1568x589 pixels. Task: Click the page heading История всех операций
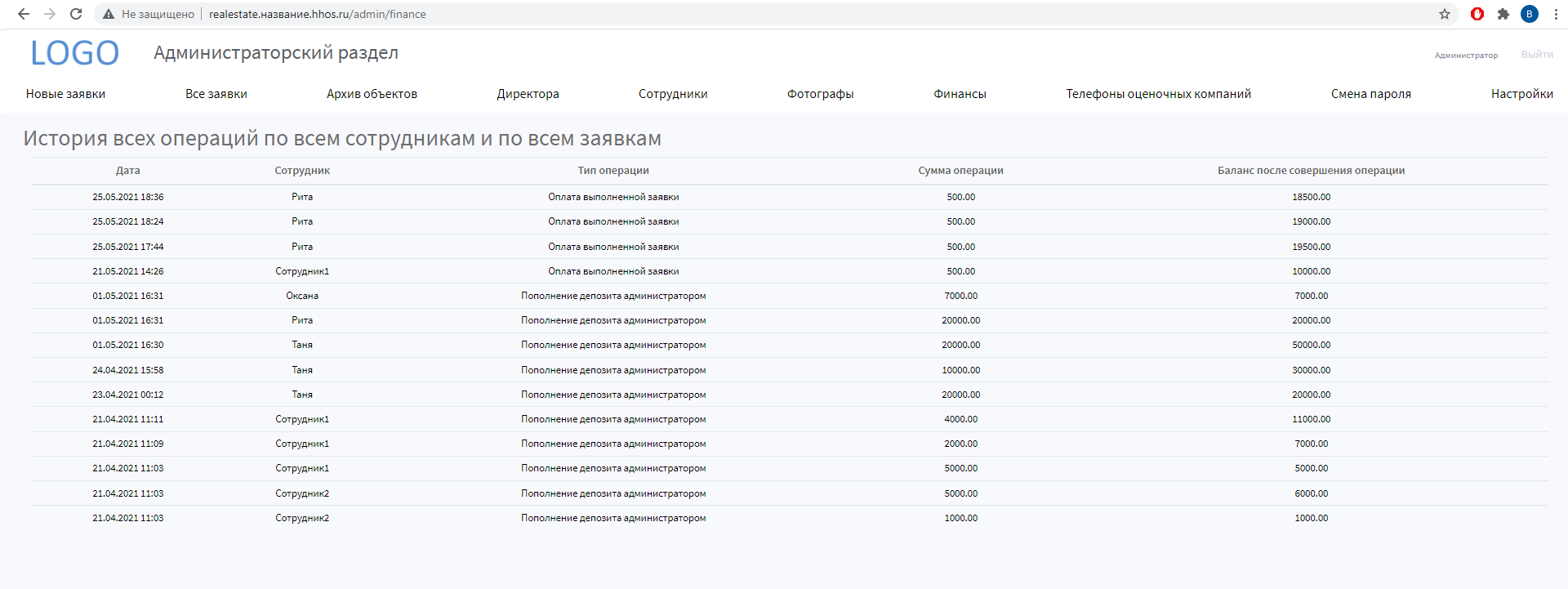342,139
